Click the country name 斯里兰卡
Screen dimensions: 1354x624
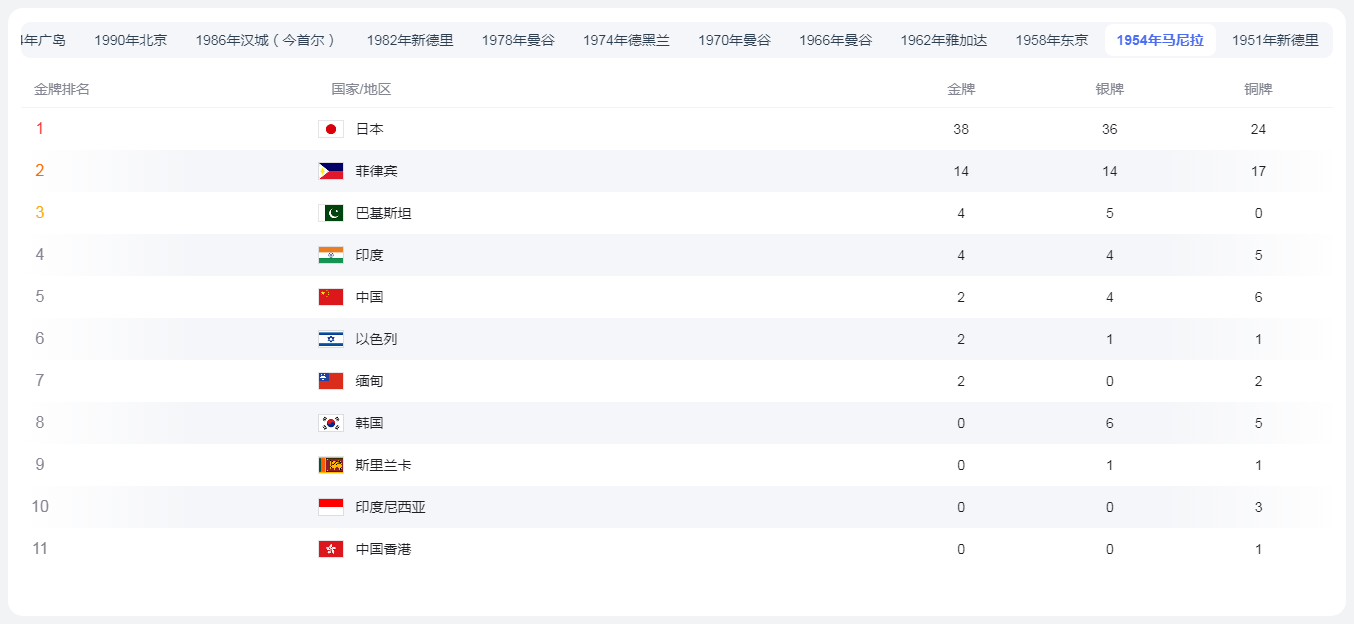[x=384, y=465]
